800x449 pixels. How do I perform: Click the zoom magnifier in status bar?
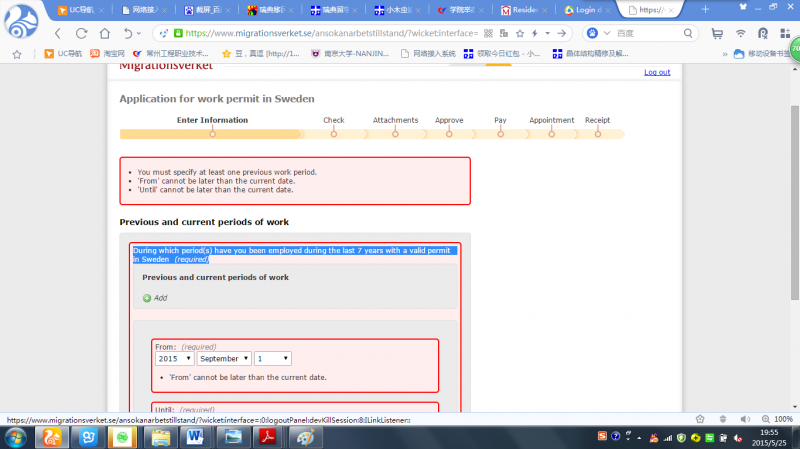tap(766, 419)
